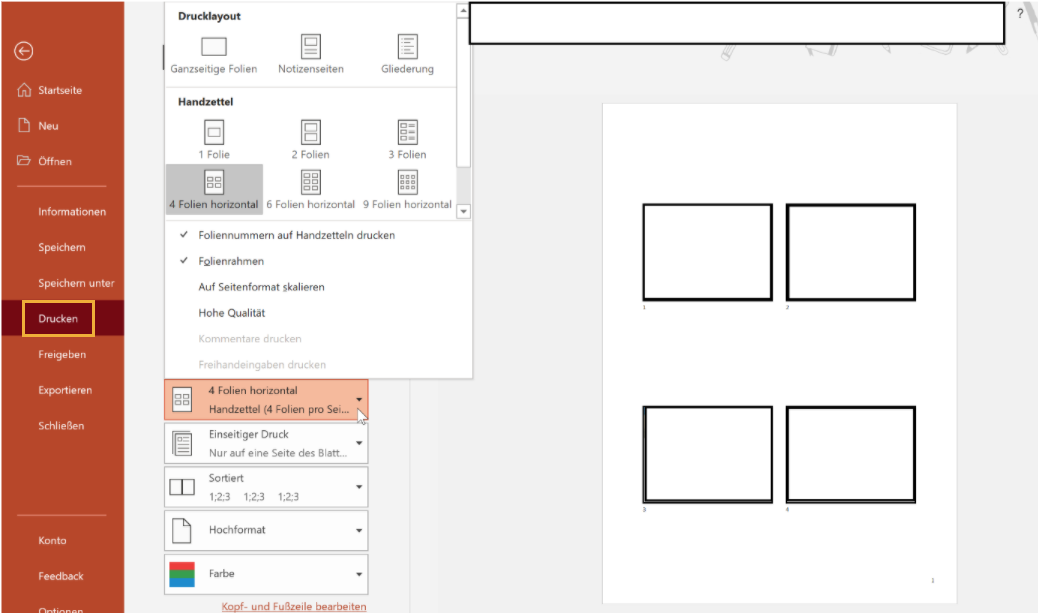
Task: Pick the 6 Folien horizontal layout
Action: tap(310, 183)
